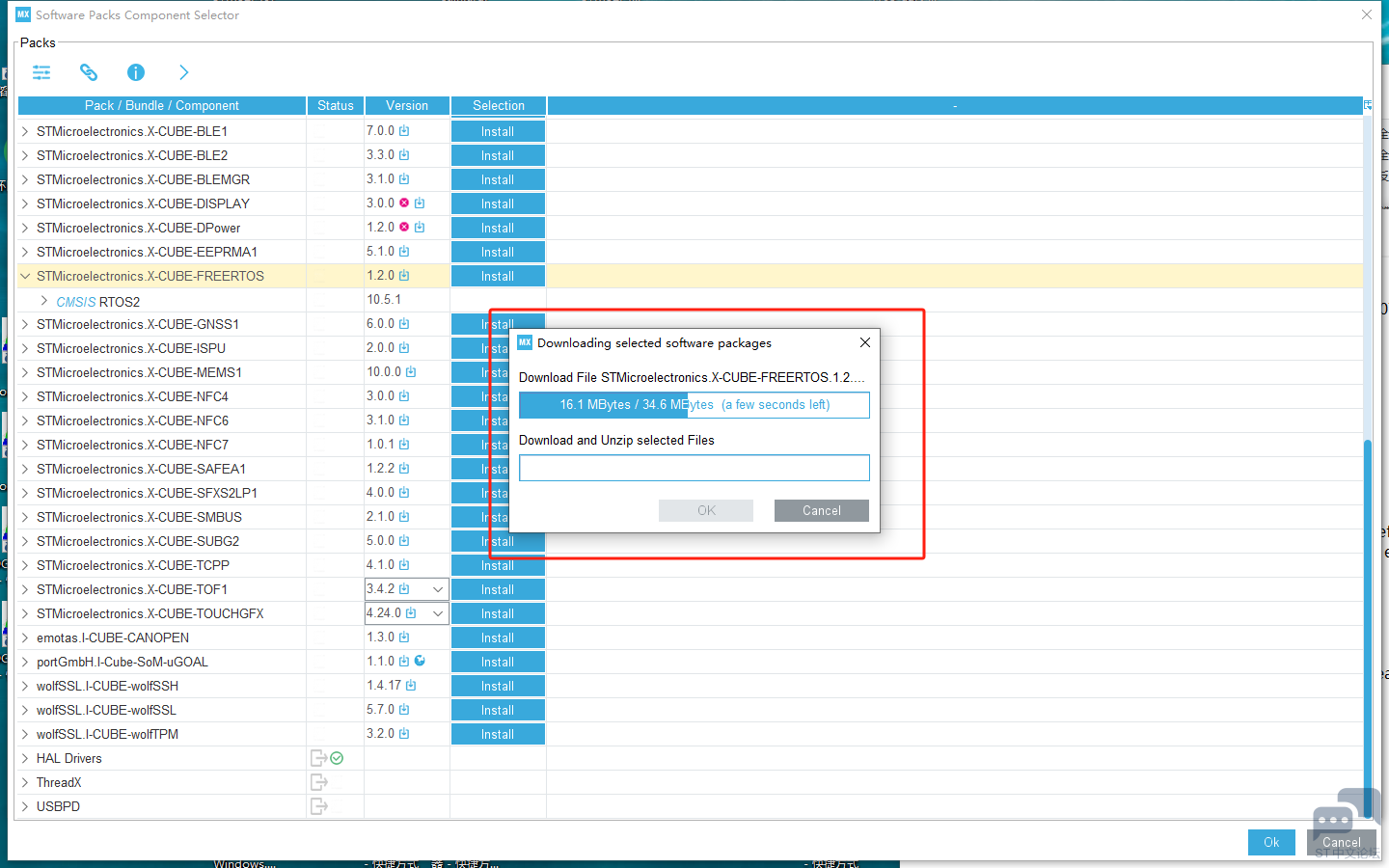Viewport: 1389px width, 868px height.
Task: Click download icon beside X-CUBE-TCPP version 4.1.0
Action: coord(404,565)
